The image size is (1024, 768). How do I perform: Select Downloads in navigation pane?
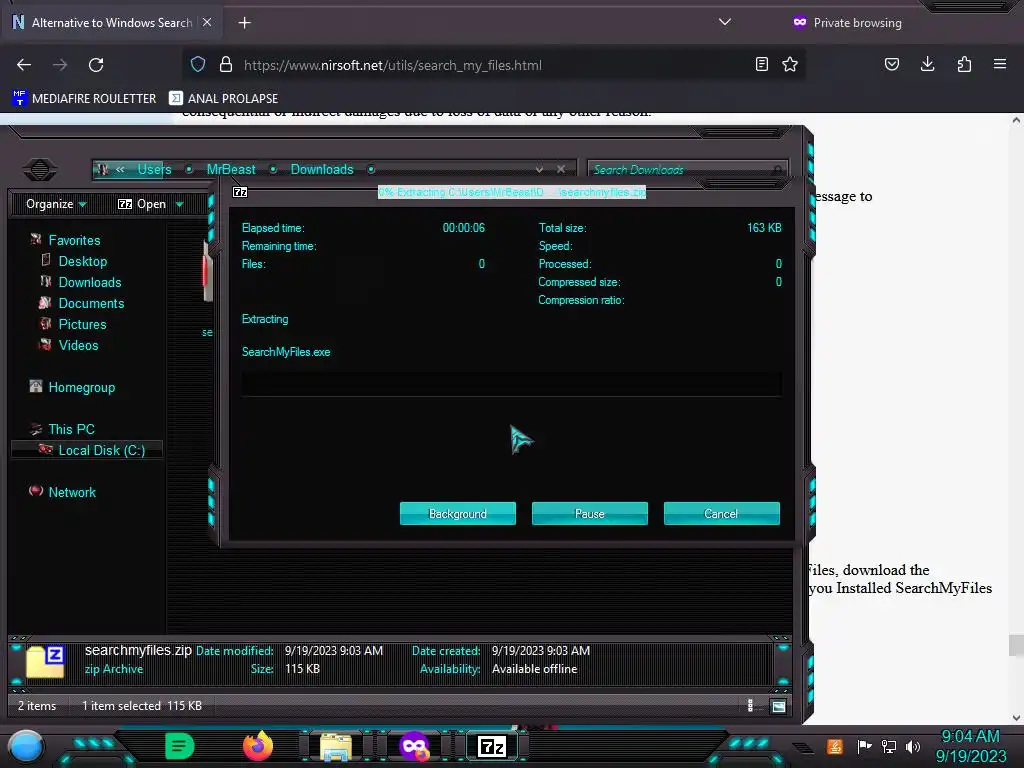tap(89, 282)
